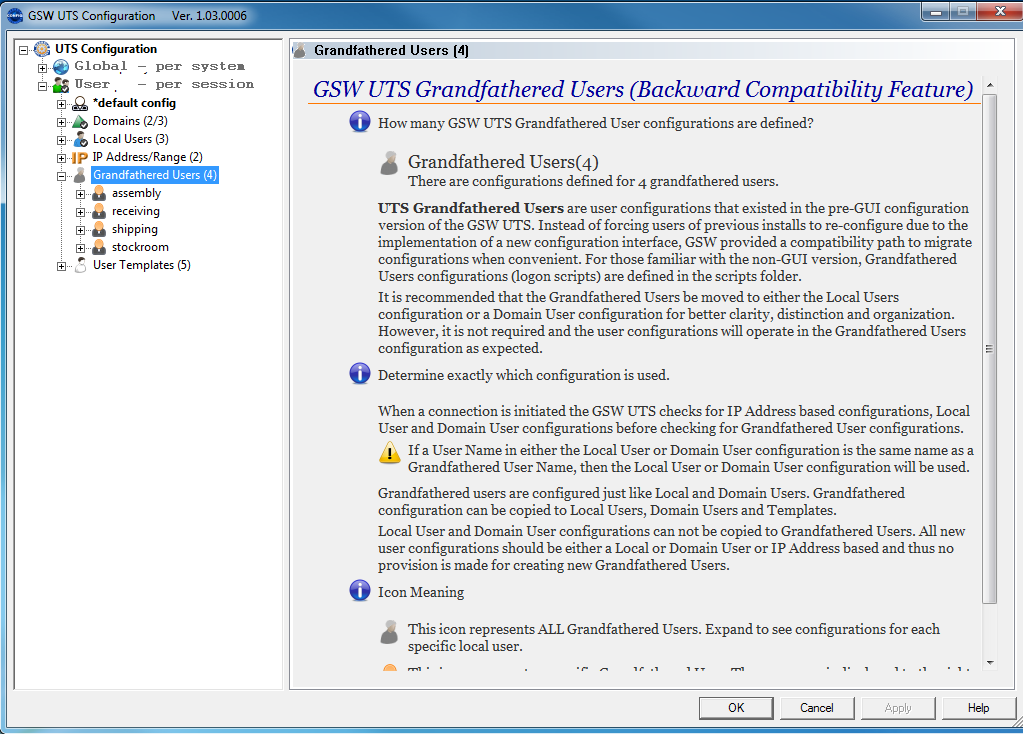The height and width of the screenshot is (734, 1023).
Task: Select the receiving grandfathered user
Action: tap(136, 211)
